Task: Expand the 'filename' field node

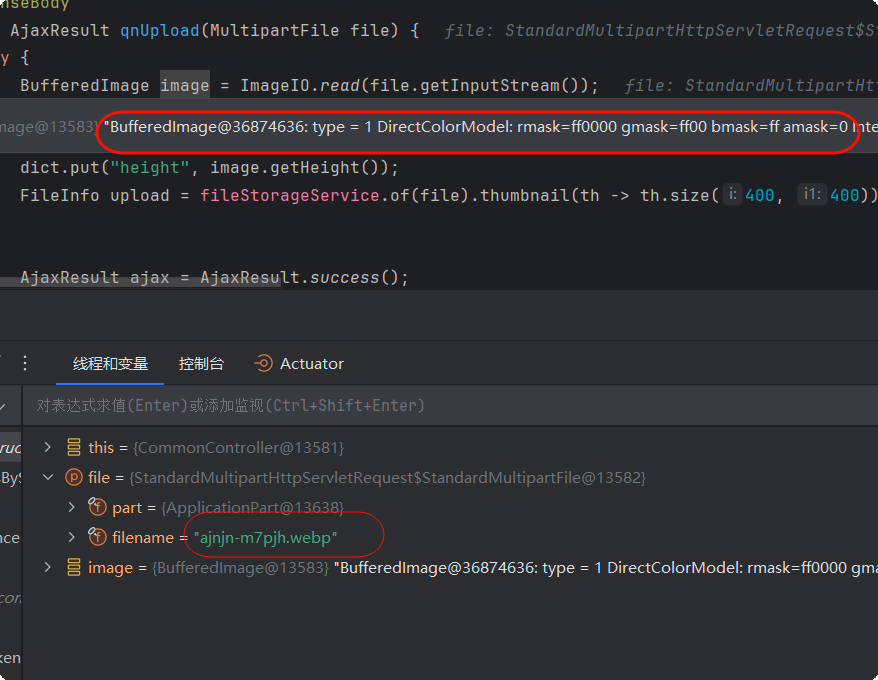Action: [x=71, y=538]
